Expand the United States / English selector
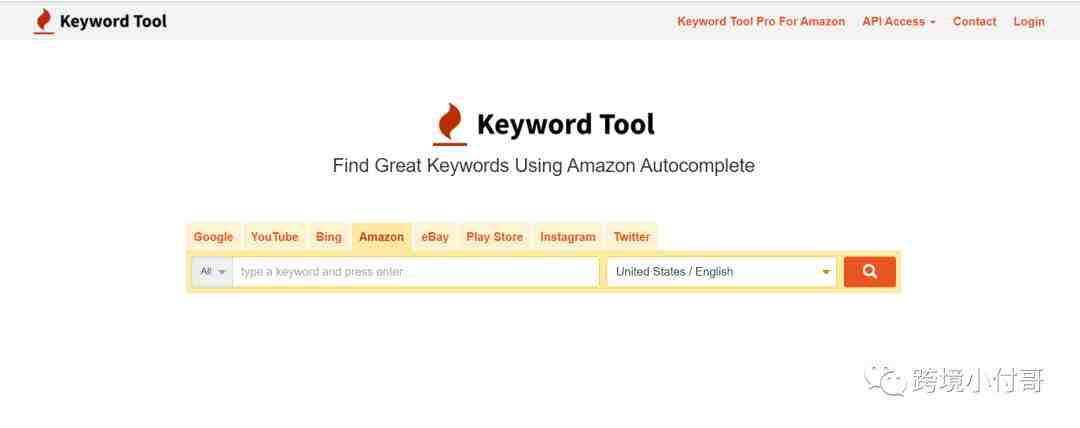Screen dimensions: 1080x428 point(722,272)
